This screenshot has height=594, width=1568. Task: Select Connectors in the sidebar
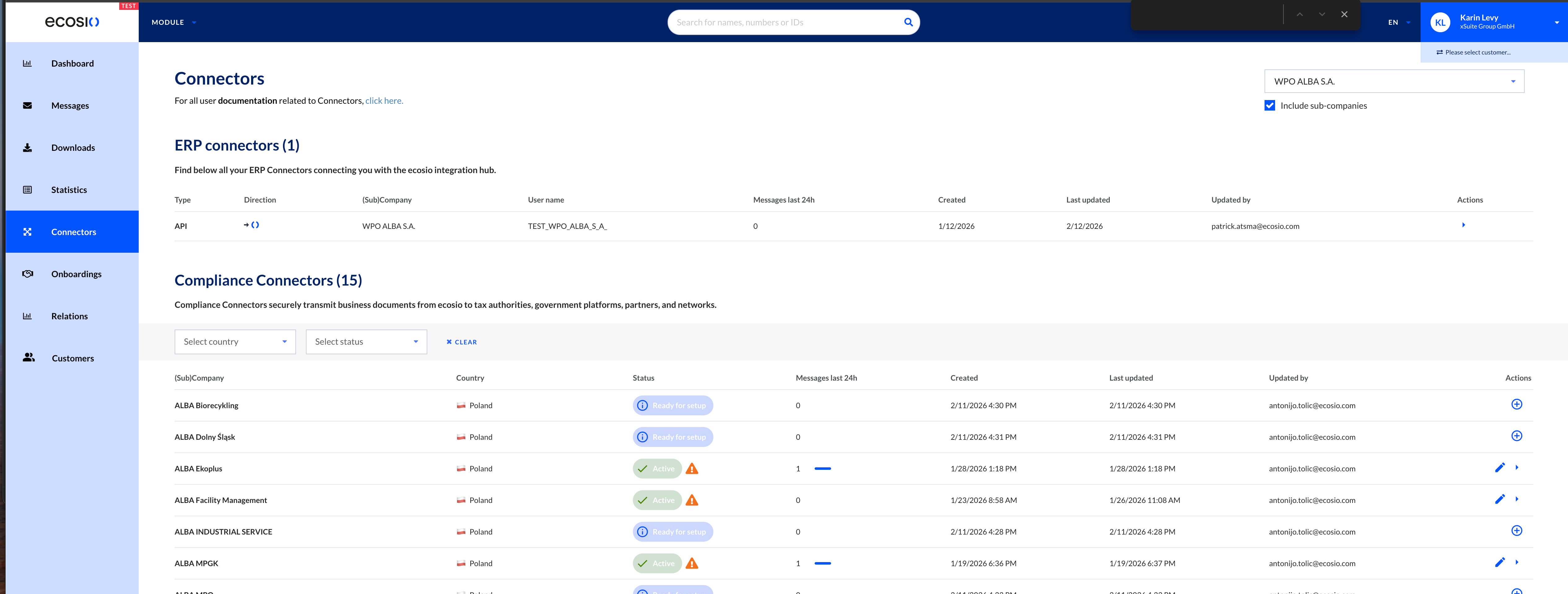click(x=72, y=232)
